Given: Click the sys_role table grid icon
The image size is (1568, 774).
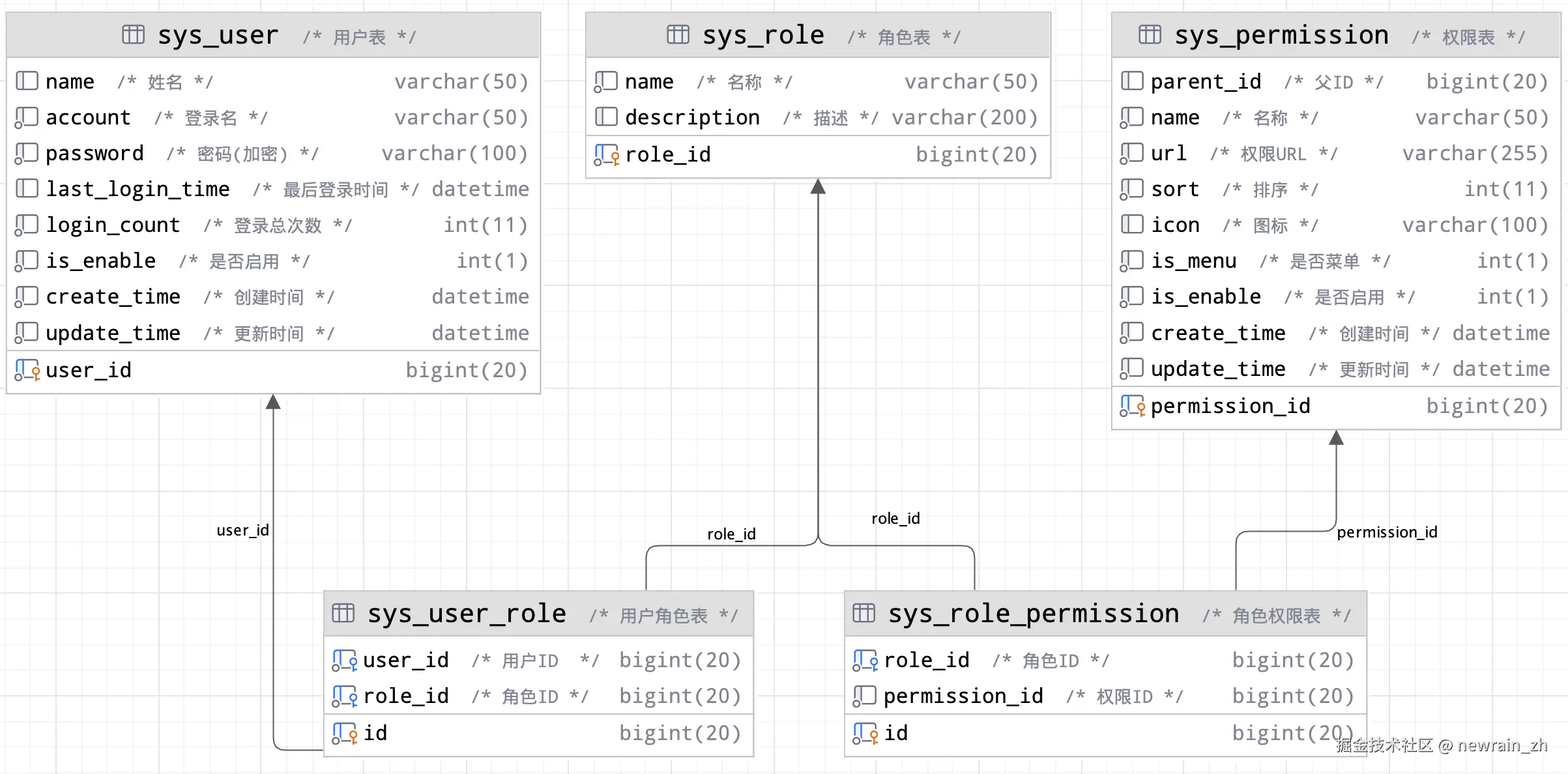Looking at the screenshot, I should [678, 35].
